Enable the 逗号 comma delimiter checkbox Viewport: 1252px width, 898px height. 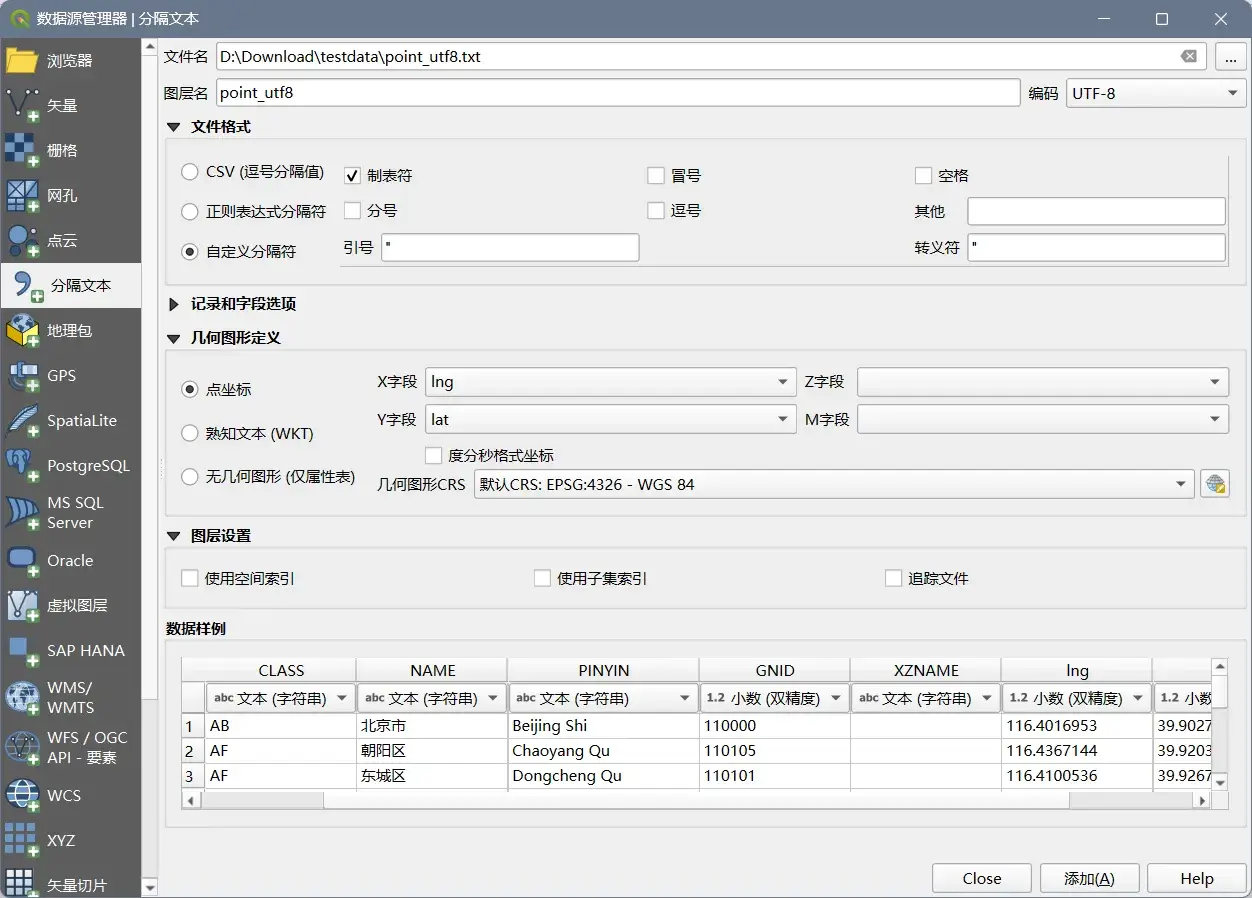(x=656, y=210)
